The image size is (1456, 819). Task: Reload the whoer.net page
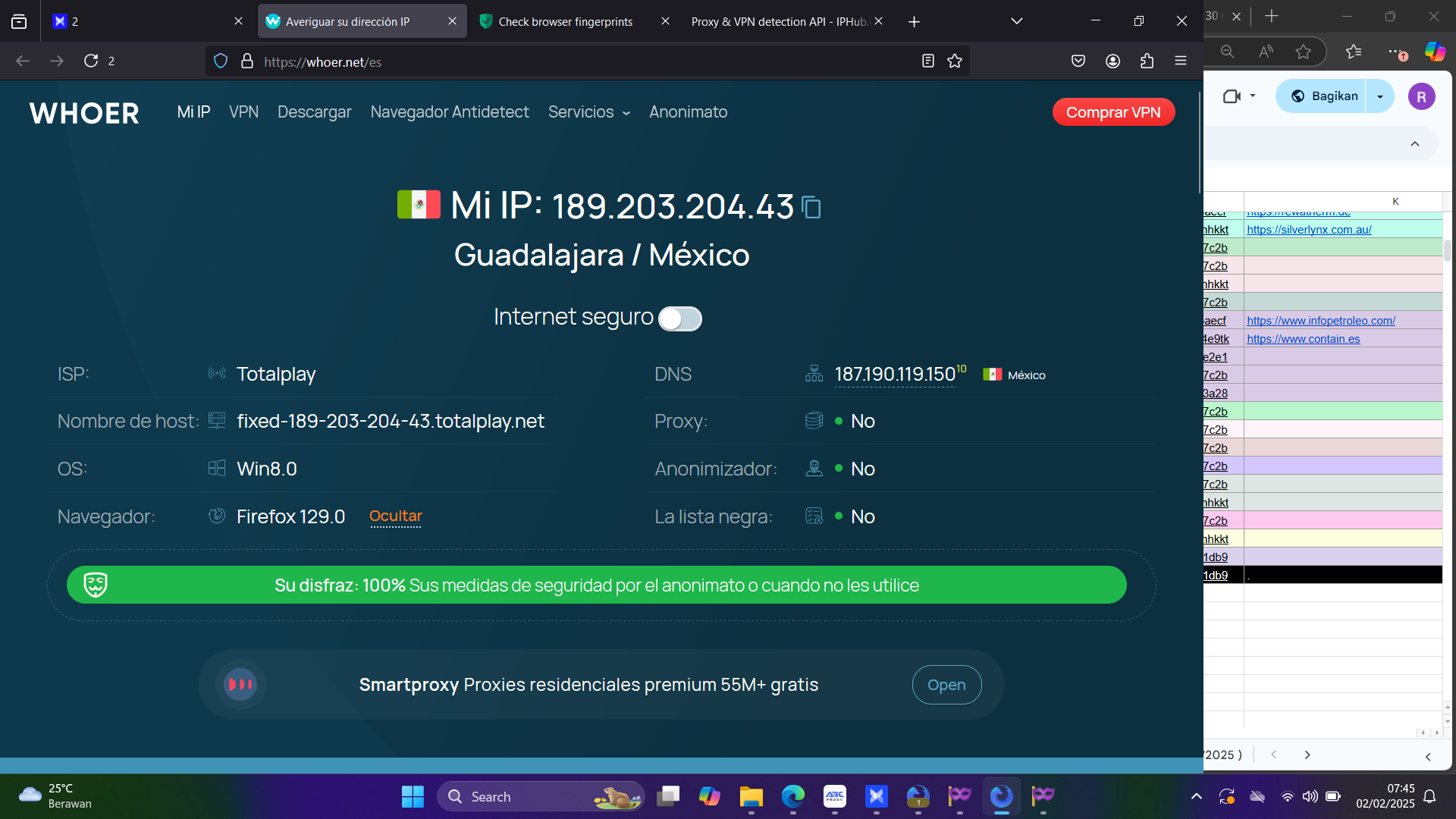[91, 61]
